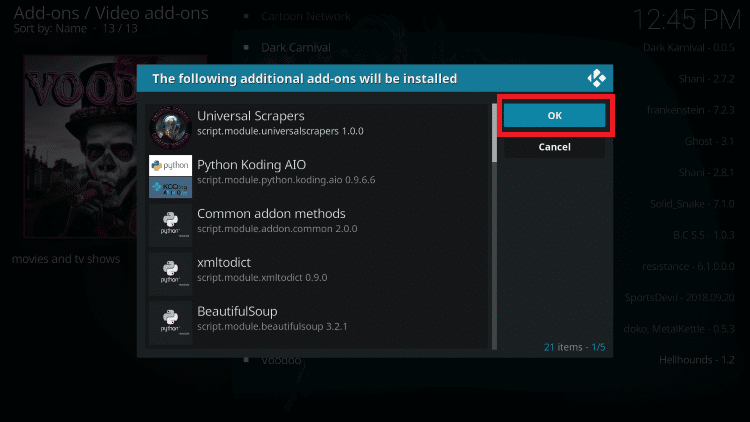
Task: Select Voodoo in the background add-on list
Action: point(281,360)
